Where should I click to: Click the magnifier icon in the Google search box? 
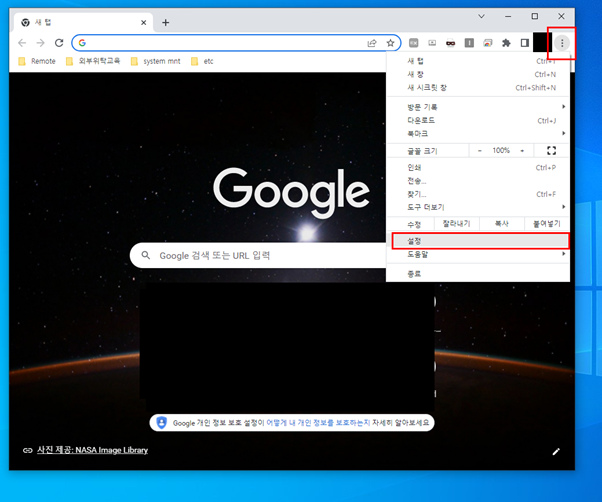[146, 255]
